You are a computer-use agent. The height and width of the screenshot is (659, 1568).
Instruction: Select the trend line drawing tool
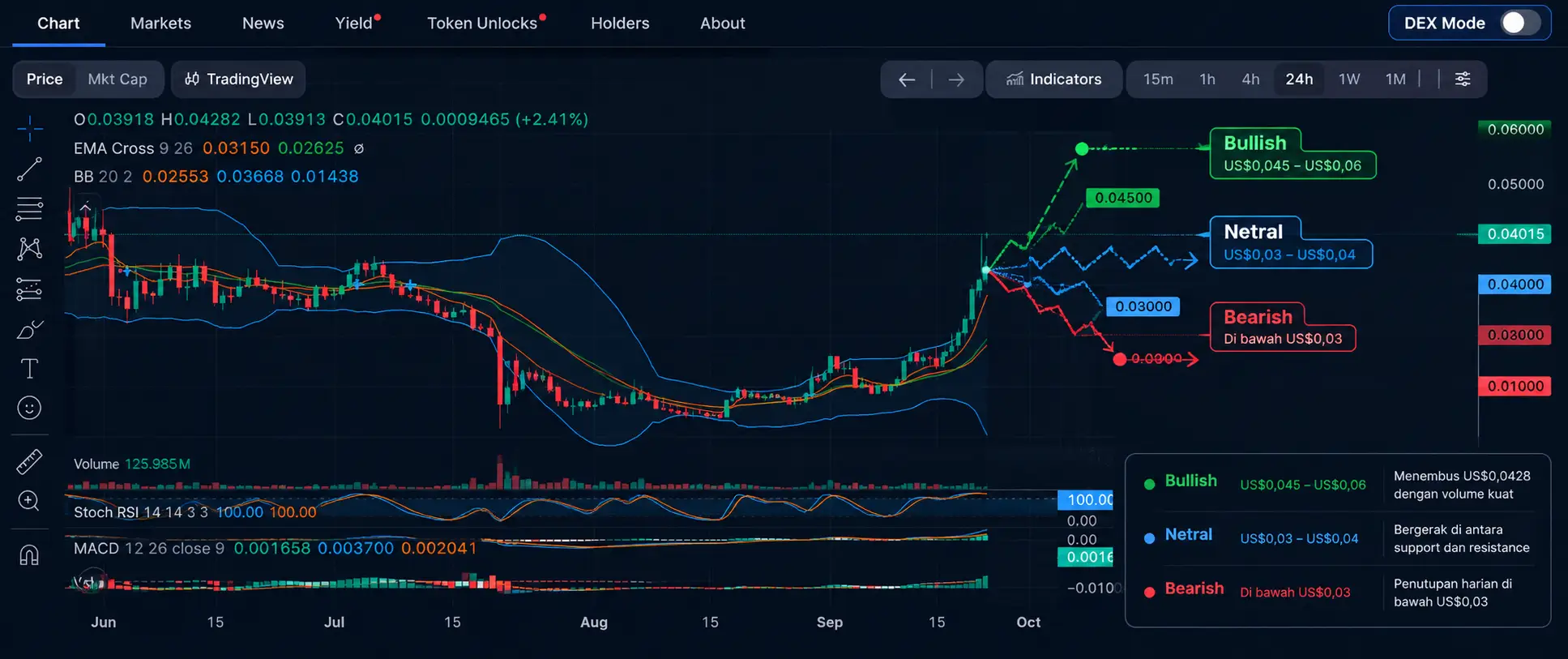[29, 169]
